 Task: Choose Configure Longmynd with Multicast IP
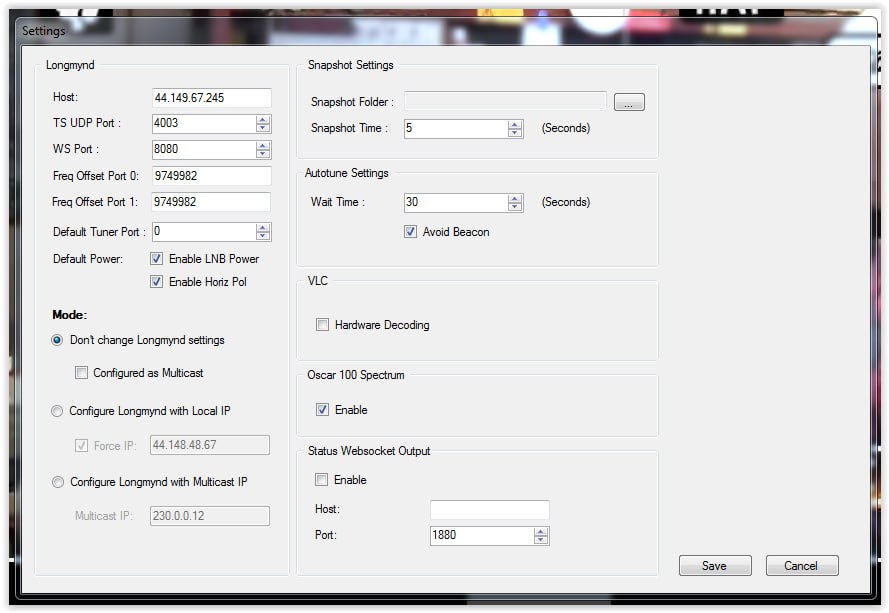tap(57, 482)
